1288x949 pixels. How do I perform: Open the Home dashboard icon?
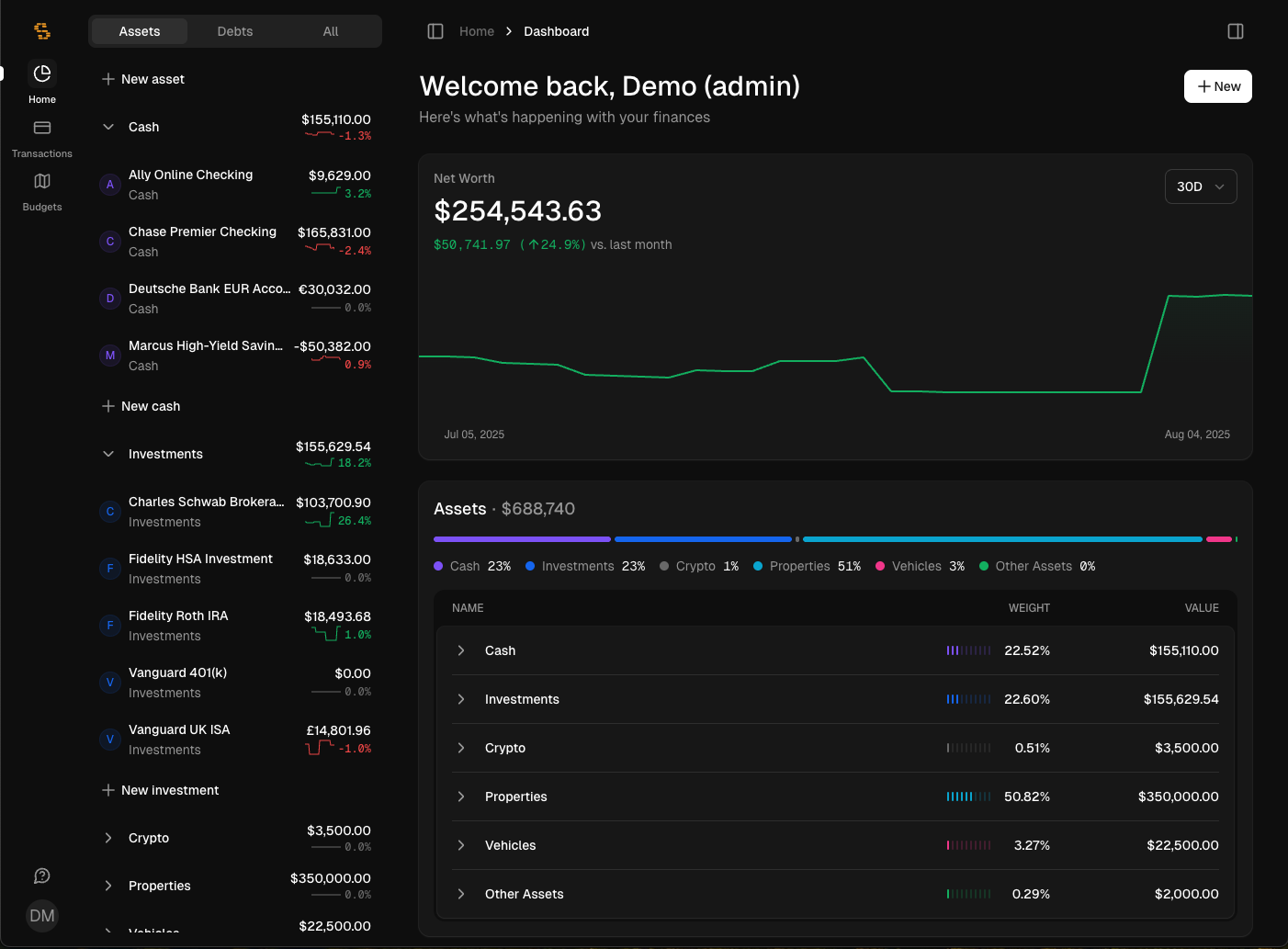pyautogui.click(x=42, y=73)
